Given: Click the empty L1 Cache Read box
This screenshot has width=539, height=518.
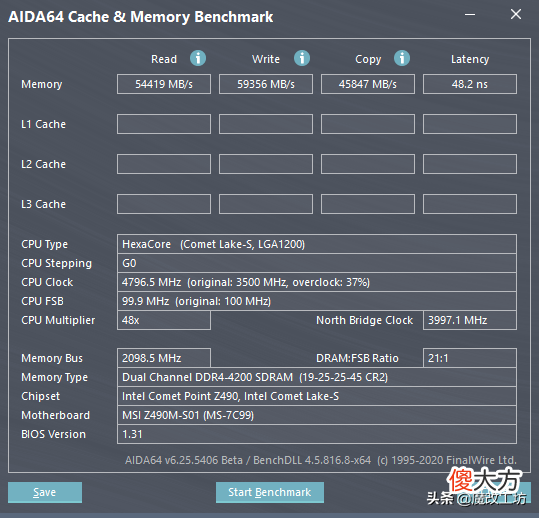Looking at the screenshot, I should (x=164, y=124).
